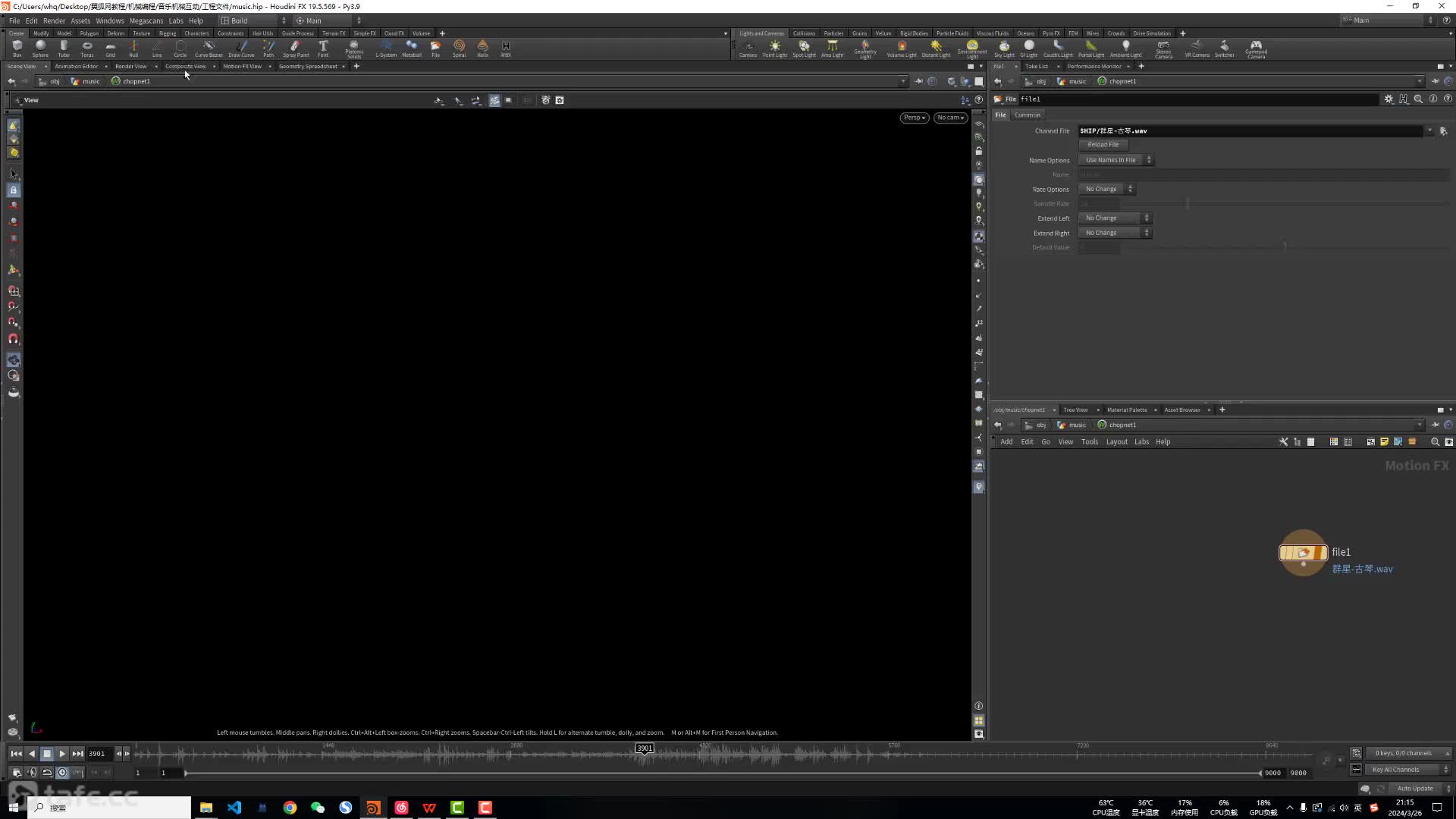Click the Channel File path field

[x=1250, y=131]
